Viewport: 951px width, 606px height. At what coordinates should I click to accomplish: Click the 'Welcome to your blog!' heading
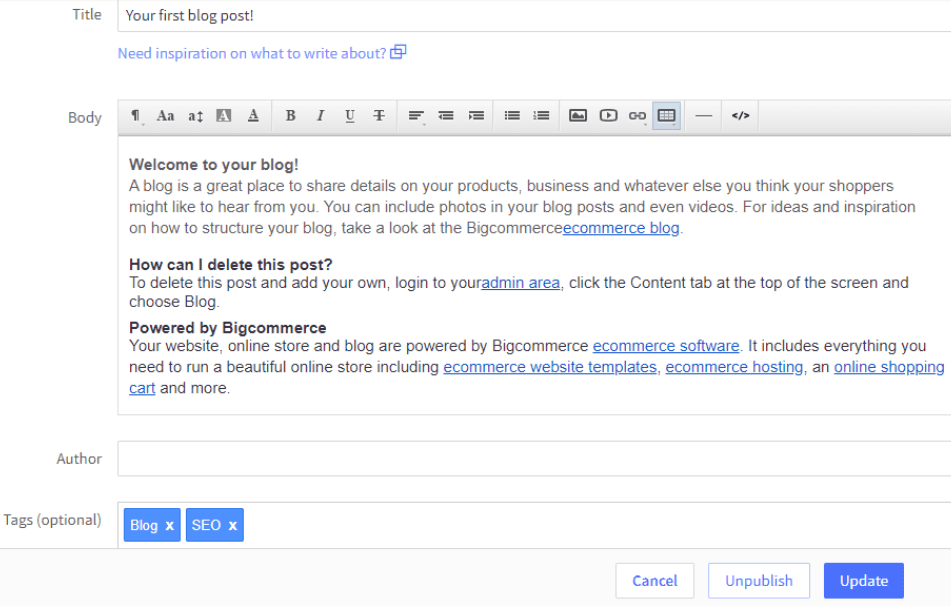click(213, 165)
